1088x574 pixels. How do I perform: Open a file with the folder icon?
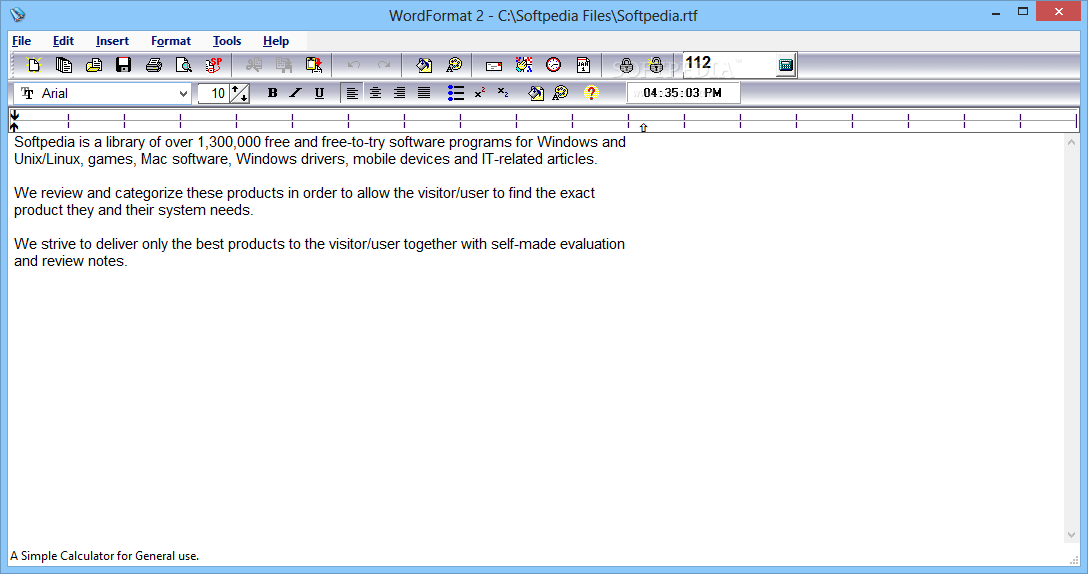94,65
